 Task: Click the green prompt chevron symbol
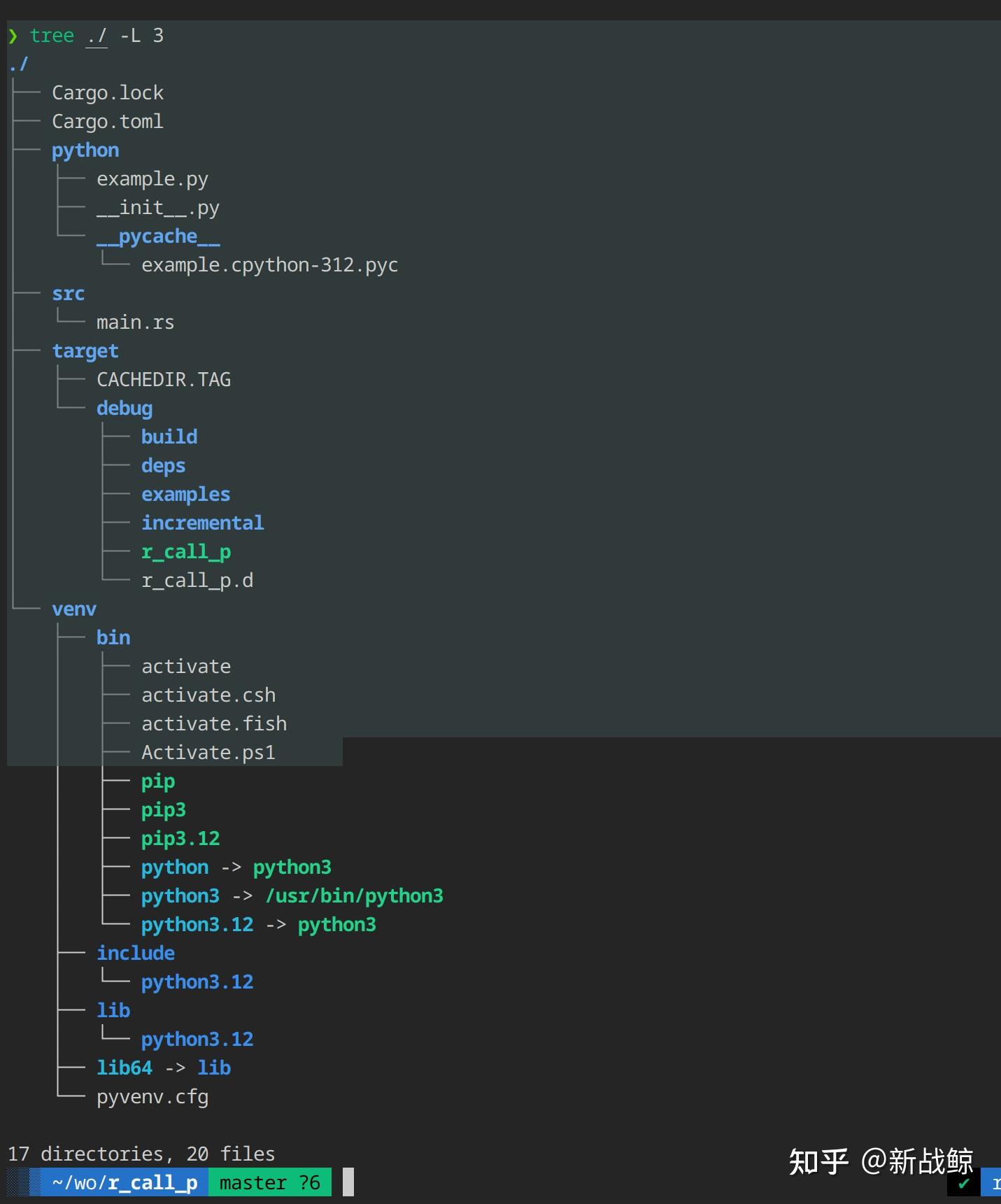pyautogui.click(x=13, y=36)
